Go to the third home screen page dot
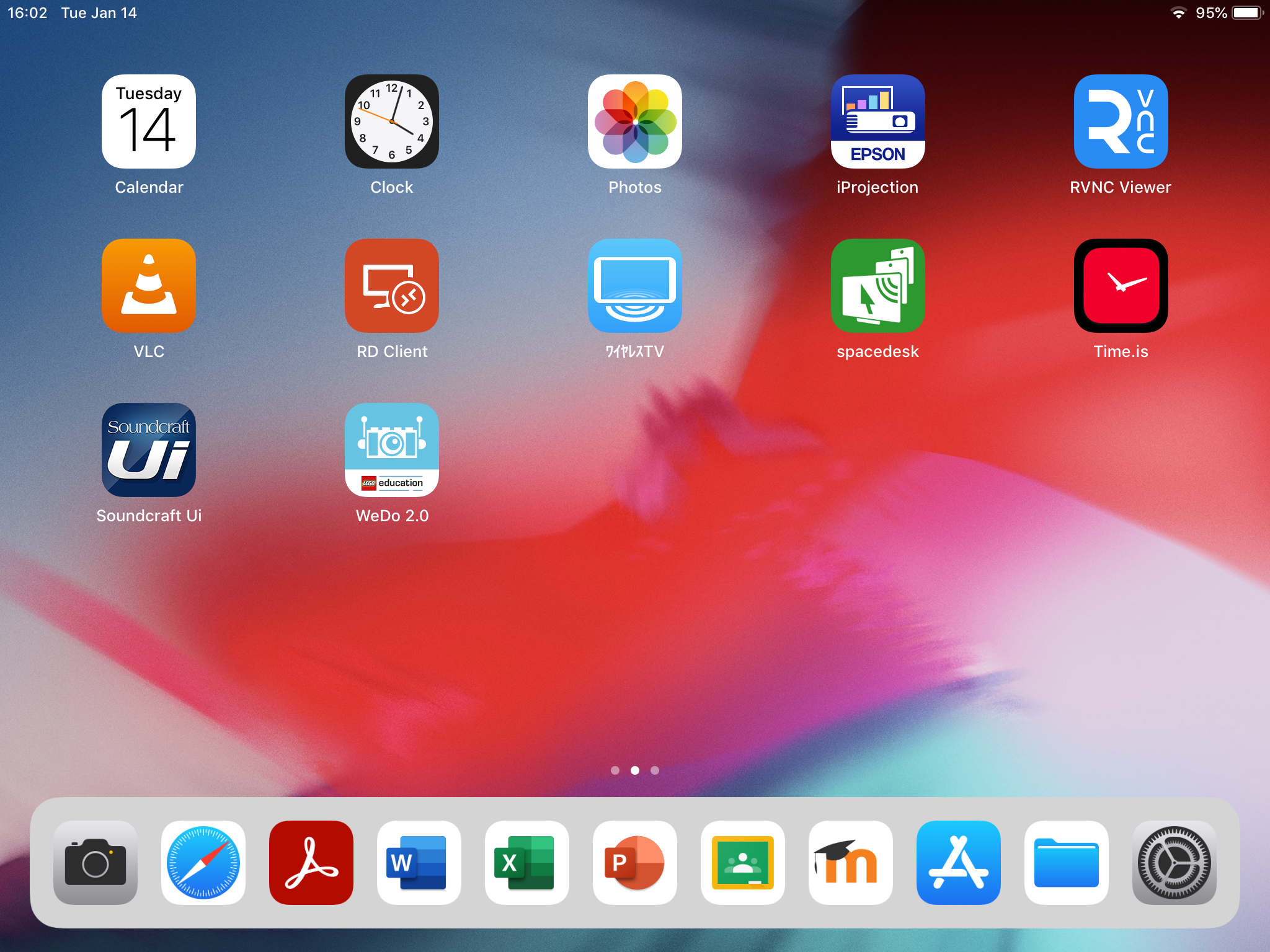This screenshot has width=1270, height=952. [655, 770]
